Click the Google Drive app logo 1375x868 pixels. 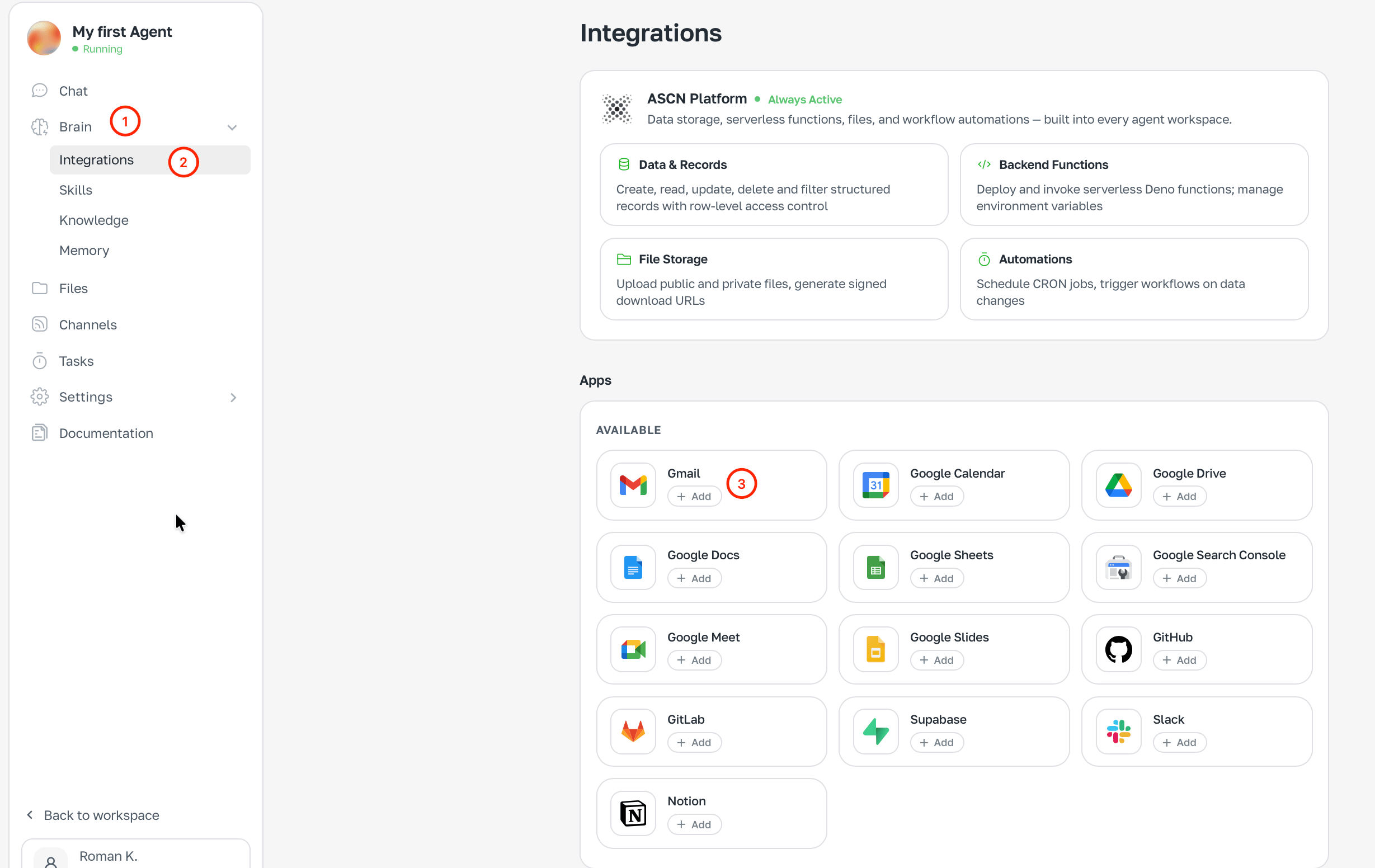[1119, 485]
